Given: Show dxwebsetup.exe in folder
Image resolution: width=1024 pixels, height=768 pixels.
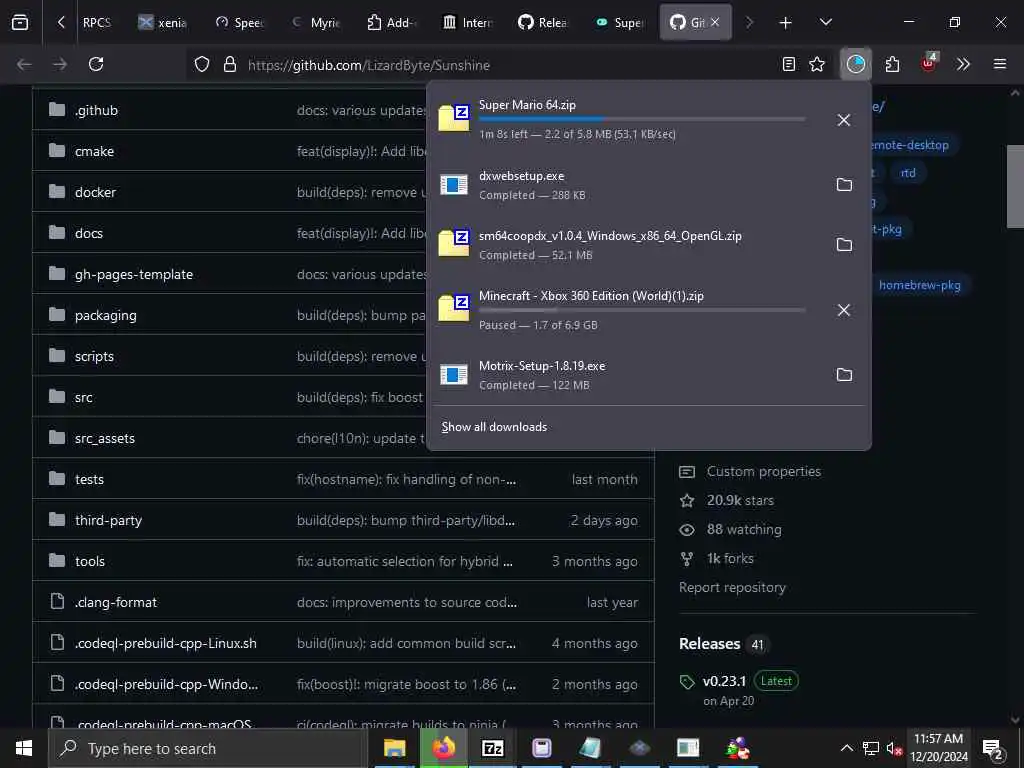Looking at the screenshot, I should tap(844, 185).
